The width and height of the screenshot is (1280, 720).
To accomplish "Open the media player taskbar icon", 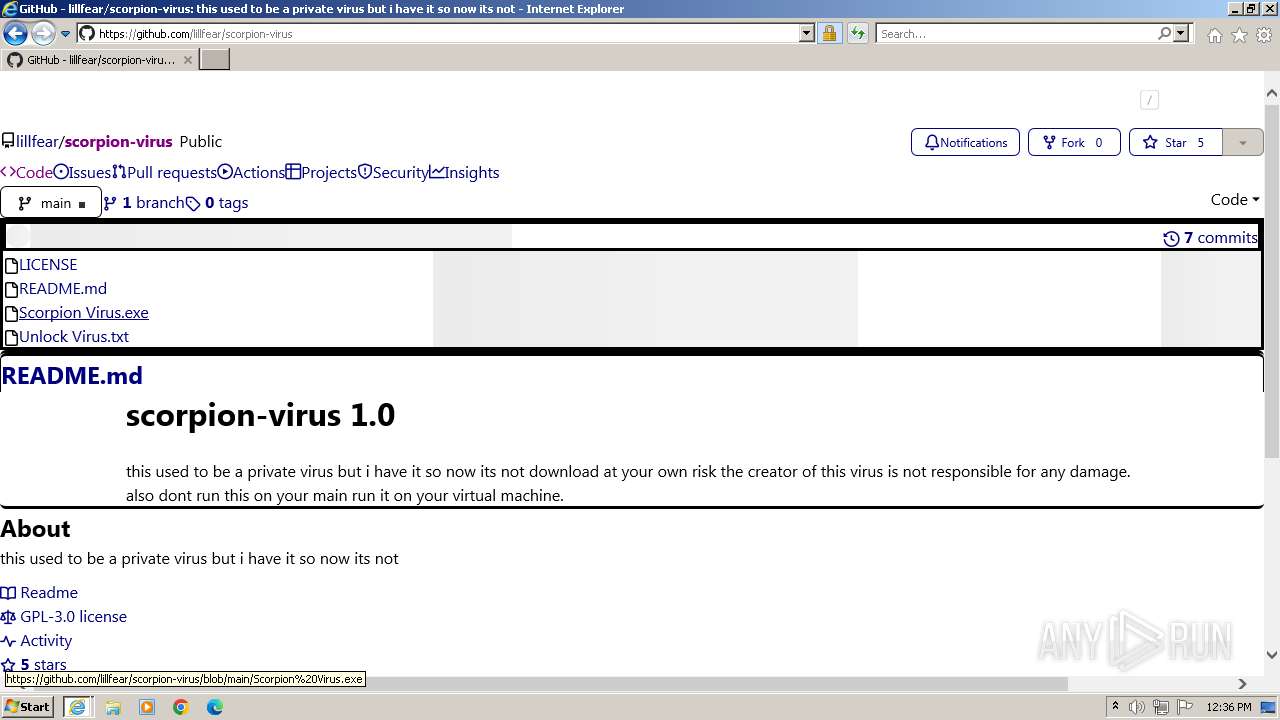I will point(147,707).
